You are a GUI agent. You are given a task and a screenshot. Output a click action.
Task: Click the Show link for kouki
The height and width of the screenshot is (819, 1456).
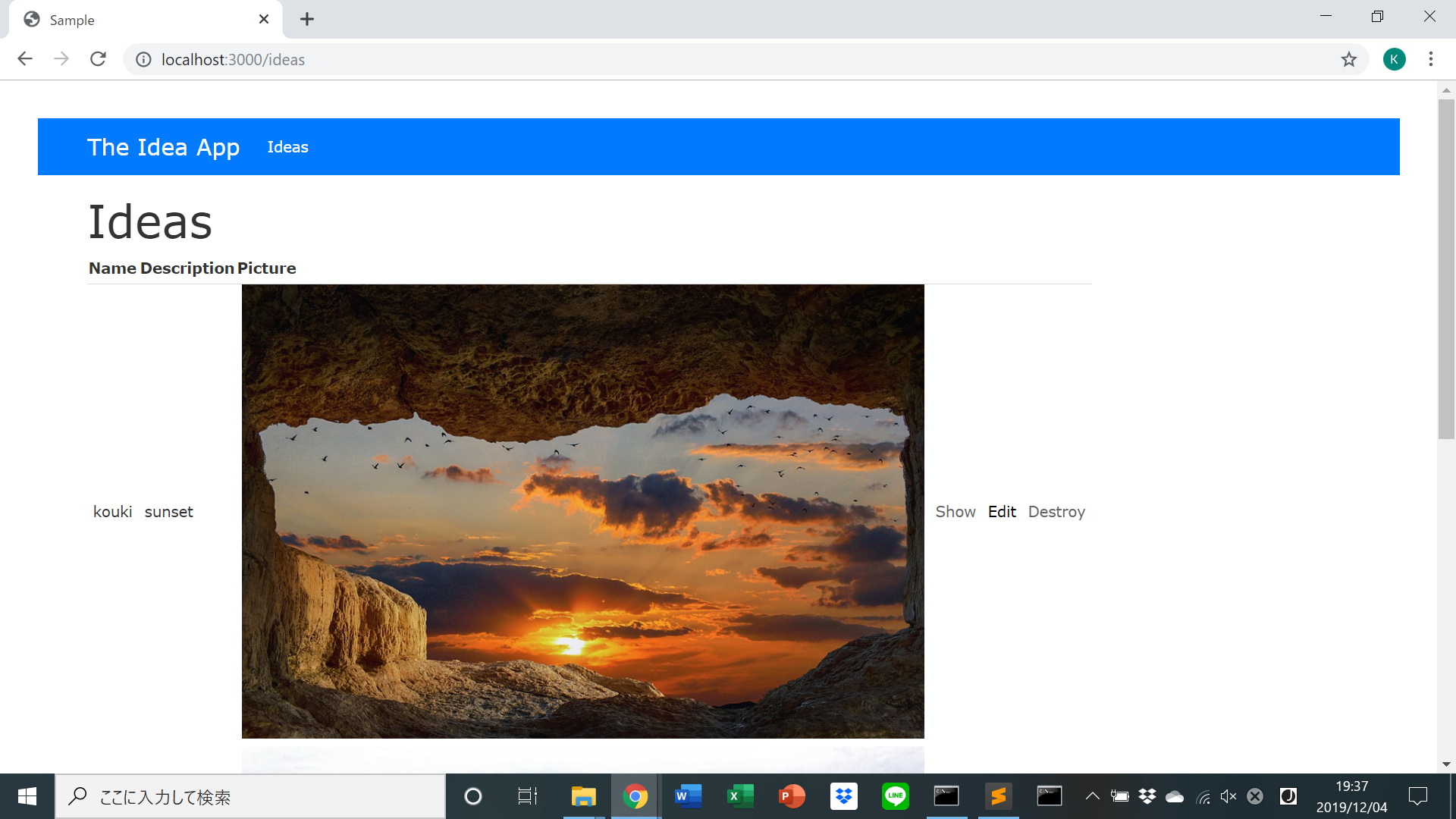(x=955, y=512)
